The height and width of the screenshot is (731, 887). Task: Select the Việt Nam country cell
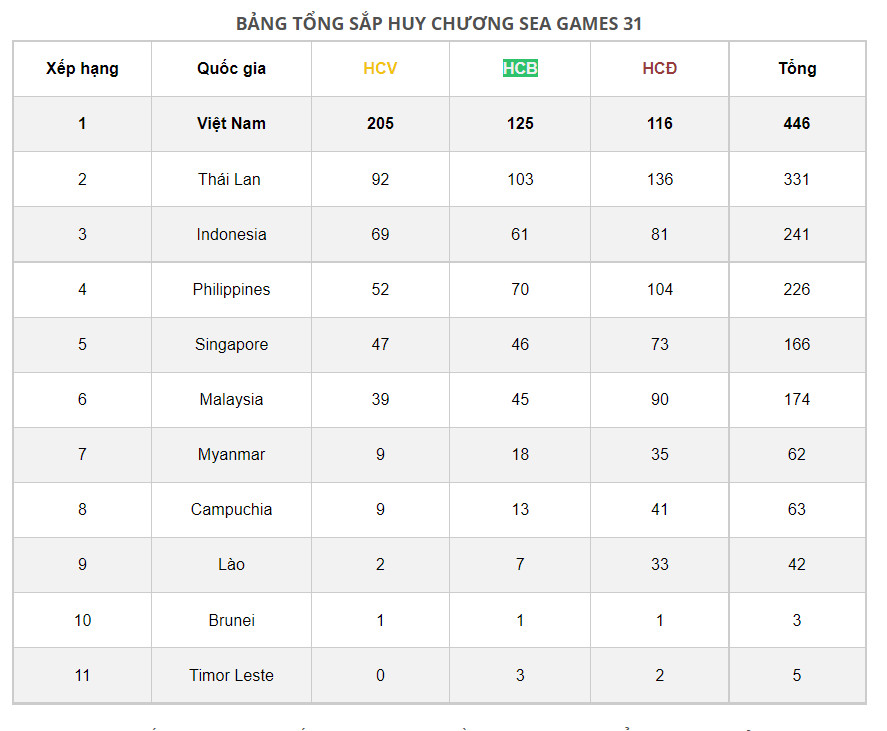point(231,124)
